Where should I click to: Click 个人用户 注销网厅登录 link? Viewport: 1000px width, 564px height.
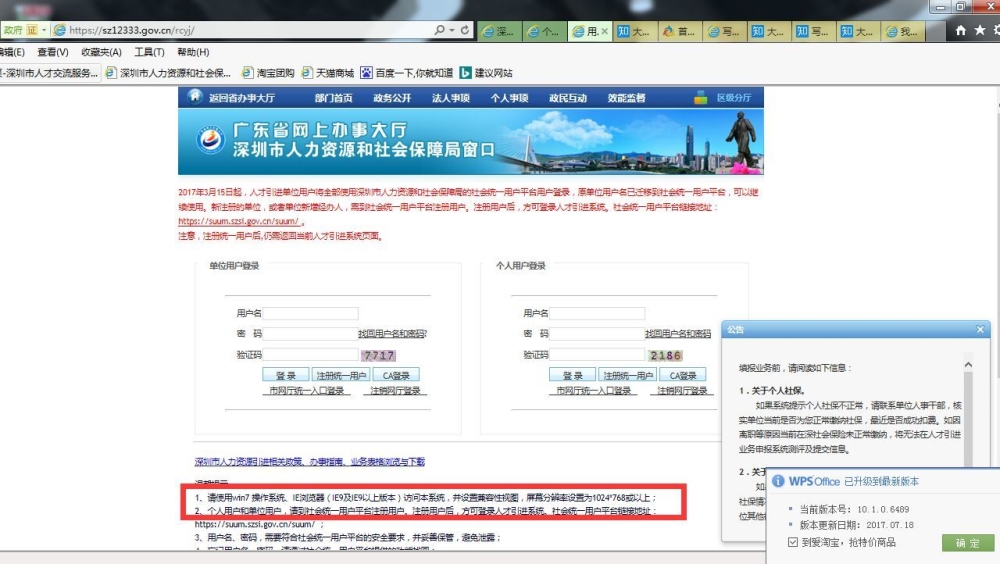tap(682, 390)
